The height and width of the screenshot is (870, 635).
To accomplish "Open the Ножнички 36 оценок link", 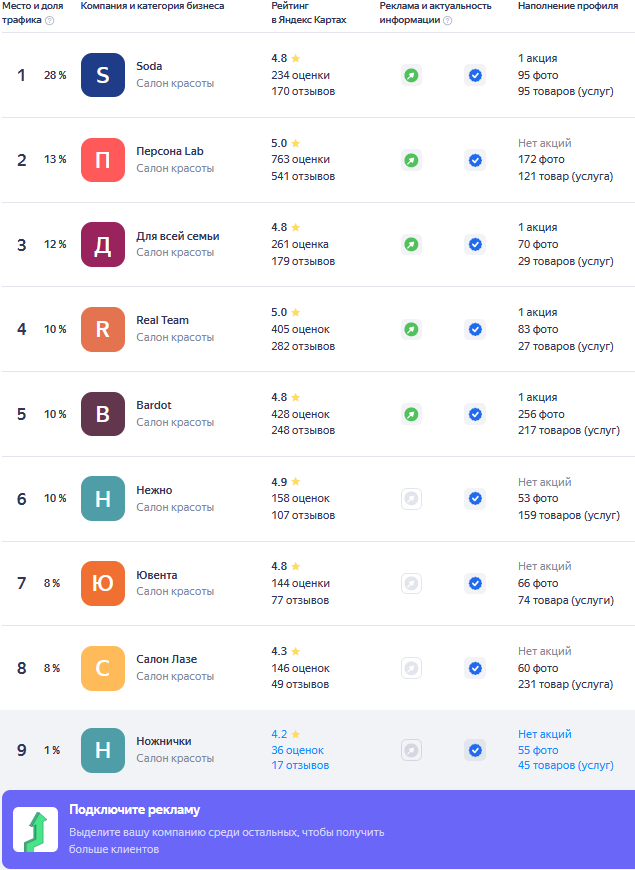I will coord(297,750).
